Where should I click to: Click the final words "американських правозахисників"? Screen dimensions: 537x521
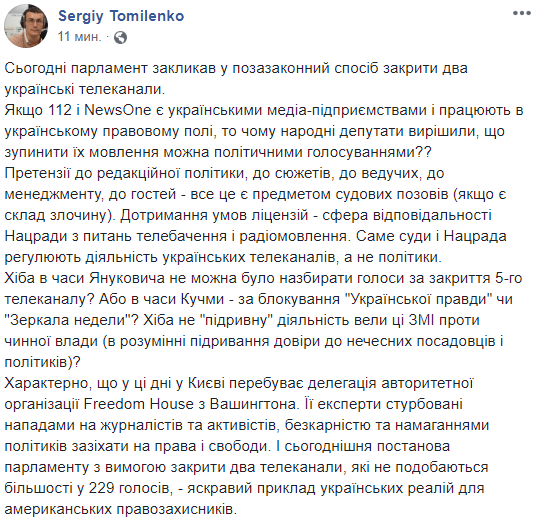tap(121, 509)
